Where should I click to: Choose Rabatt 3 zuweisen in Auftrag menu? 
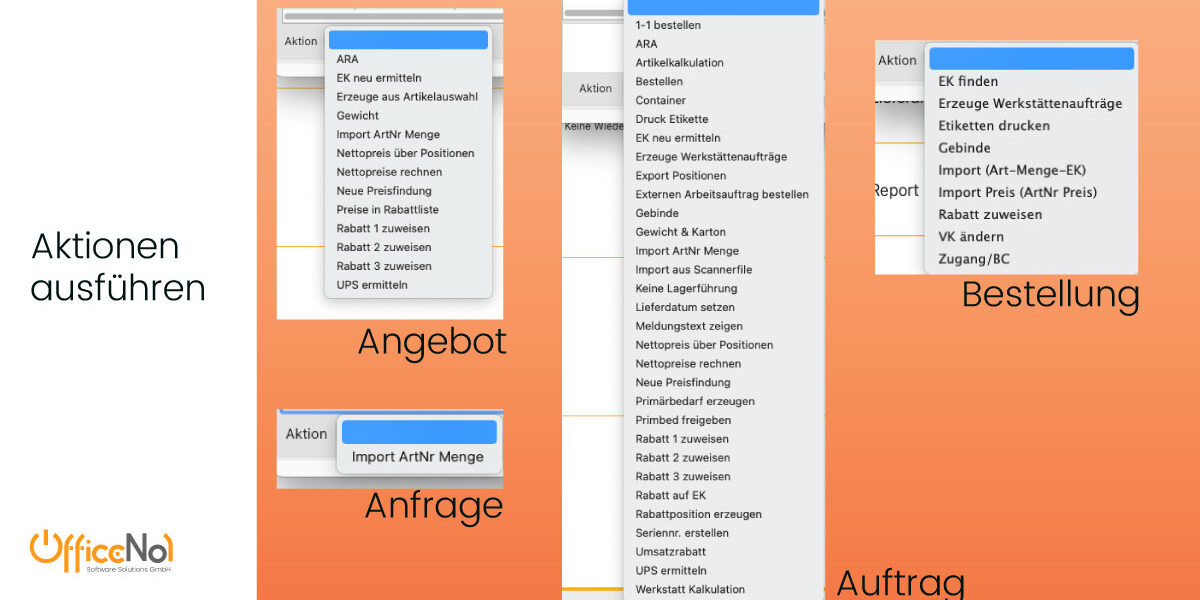tap(682, 477)
